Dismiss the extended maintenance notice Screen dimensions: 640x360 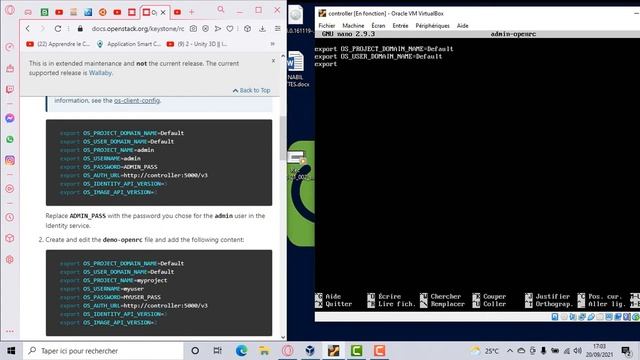(273, 60)
